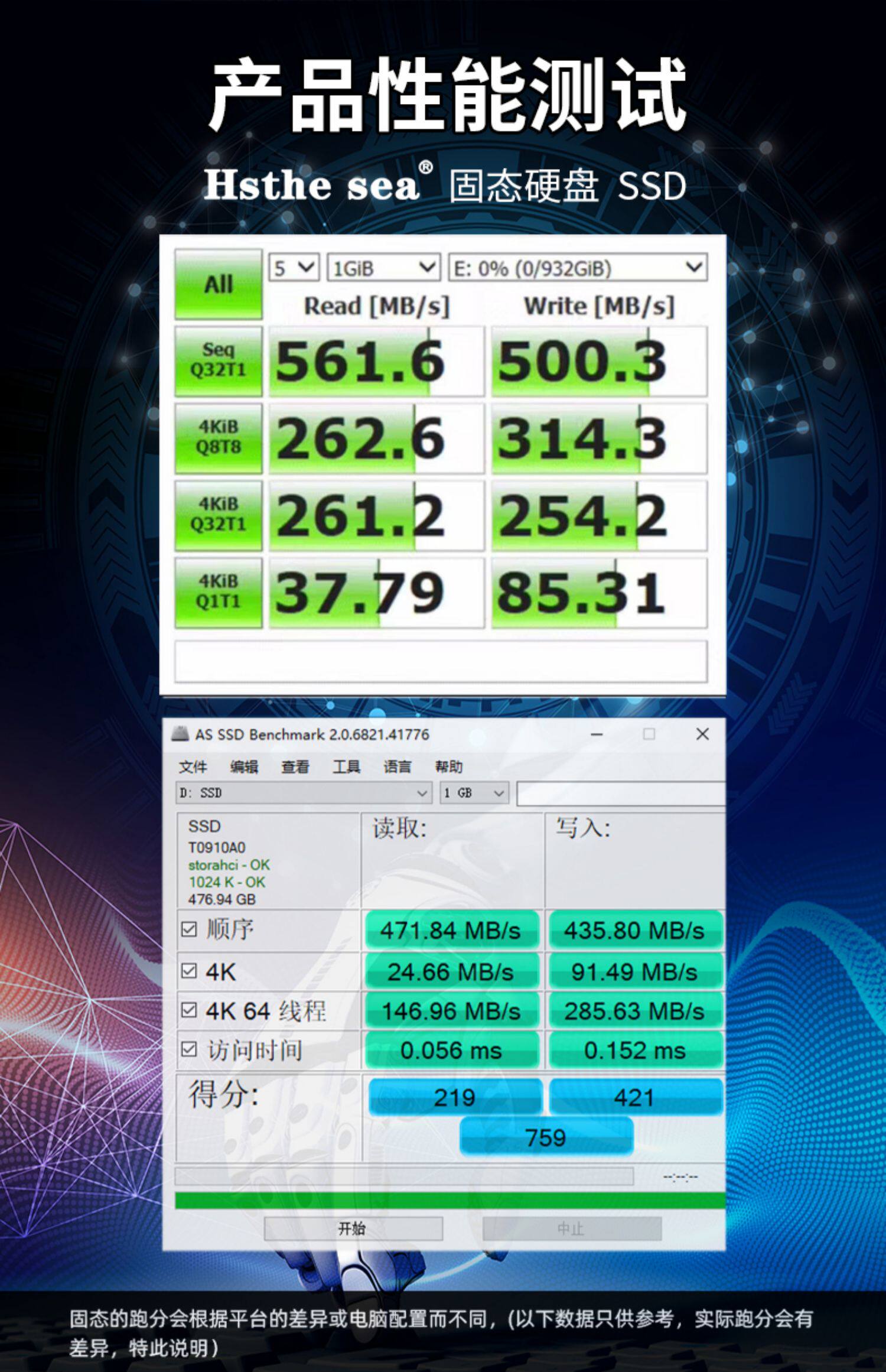Click the sequential write result 435.80 MB/s
Image resolution: width=886 pixels, height=1372 pixels.
[635, 930]
